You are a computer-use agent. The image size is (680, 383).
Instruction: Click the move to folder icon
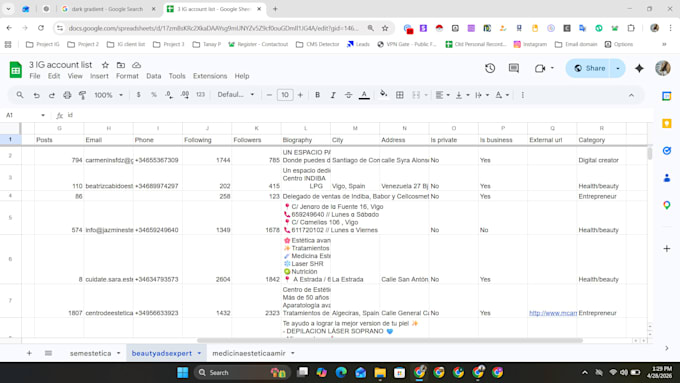pos(121,65)
